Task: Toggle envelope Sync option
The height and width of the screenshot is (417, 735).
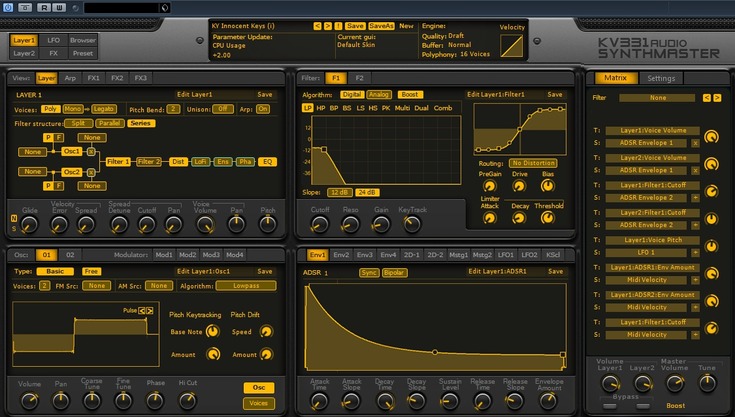Action: (369, 273)
